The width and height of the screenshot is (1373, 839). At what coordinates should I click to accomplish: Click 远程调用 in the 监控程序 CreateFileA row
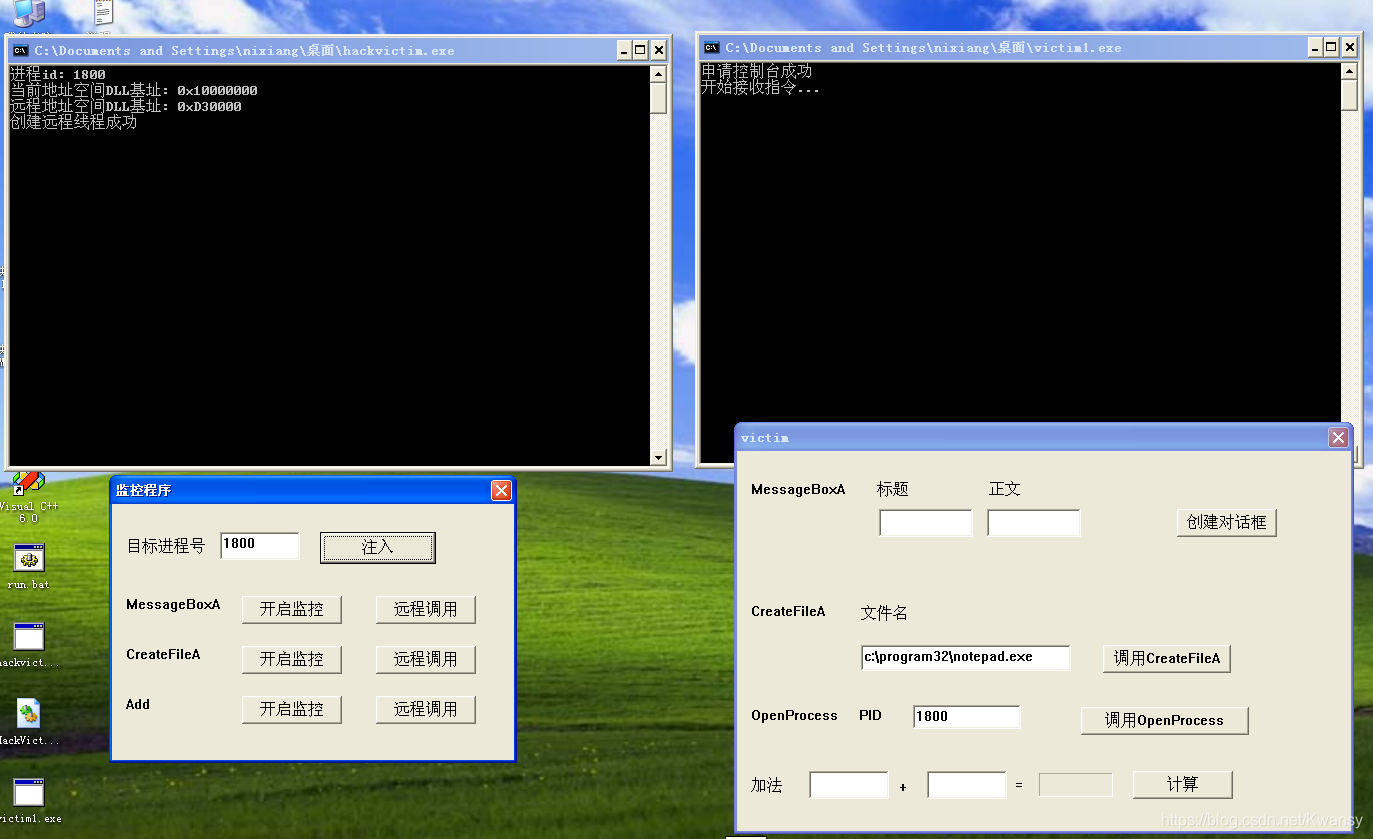click(425, 659)
